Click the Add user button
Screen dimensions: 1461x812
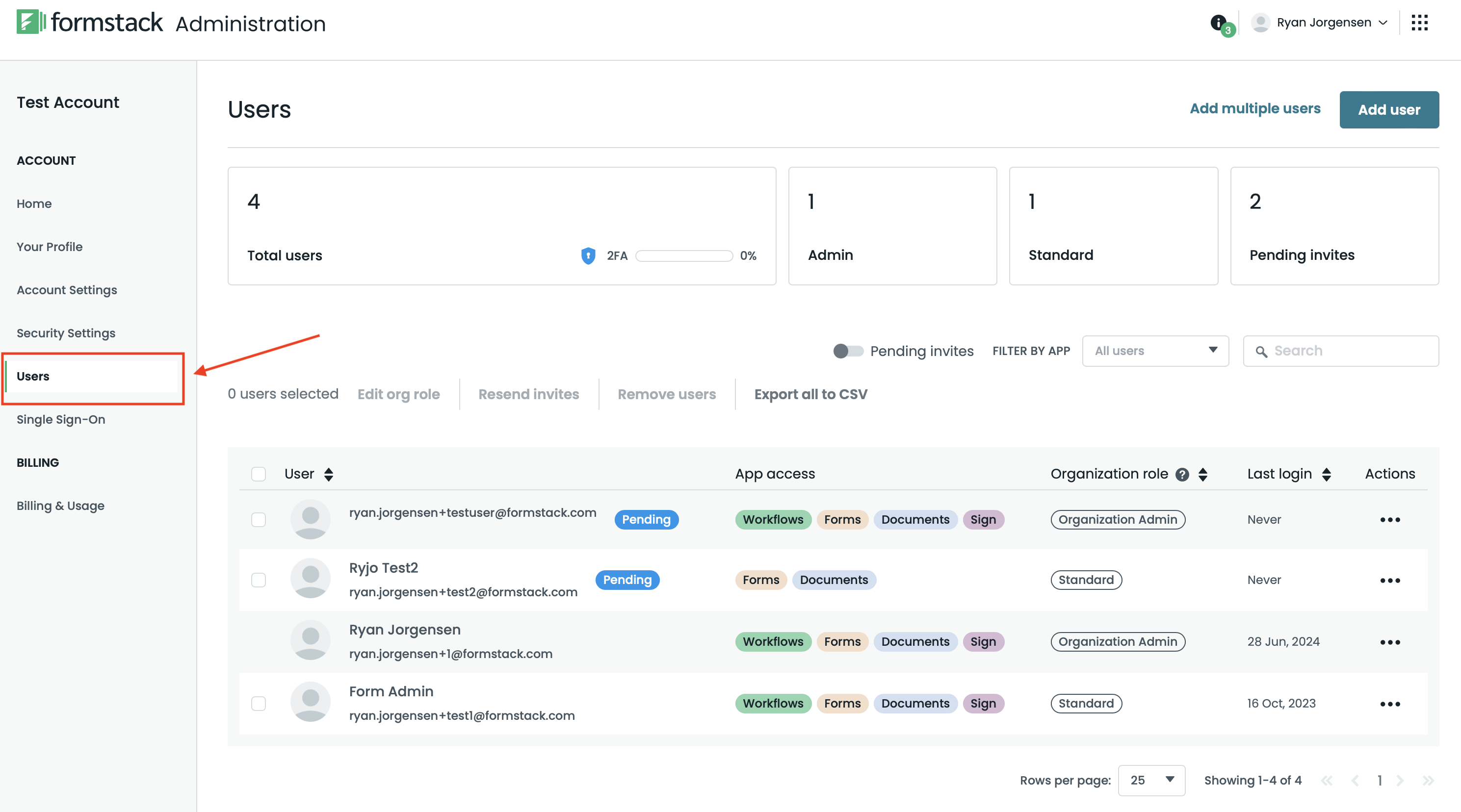click(x=1388, y=109)
